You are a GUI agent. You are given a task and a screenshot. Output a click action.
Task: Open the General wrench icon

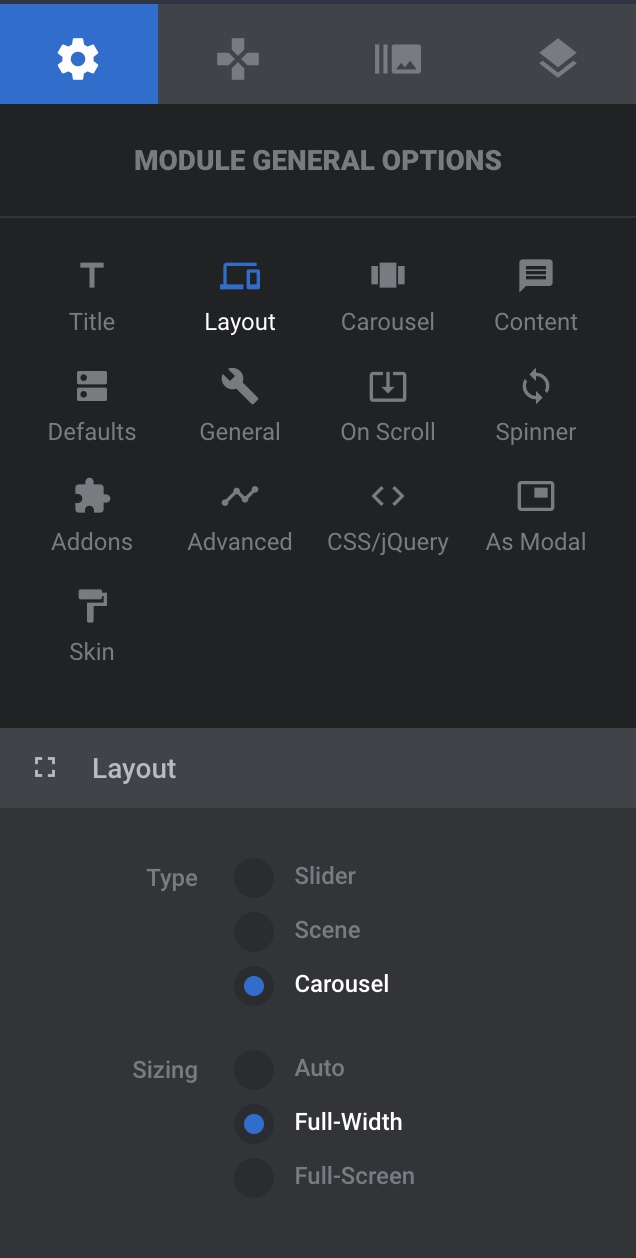pyautogui.click(x=240, y=386)
